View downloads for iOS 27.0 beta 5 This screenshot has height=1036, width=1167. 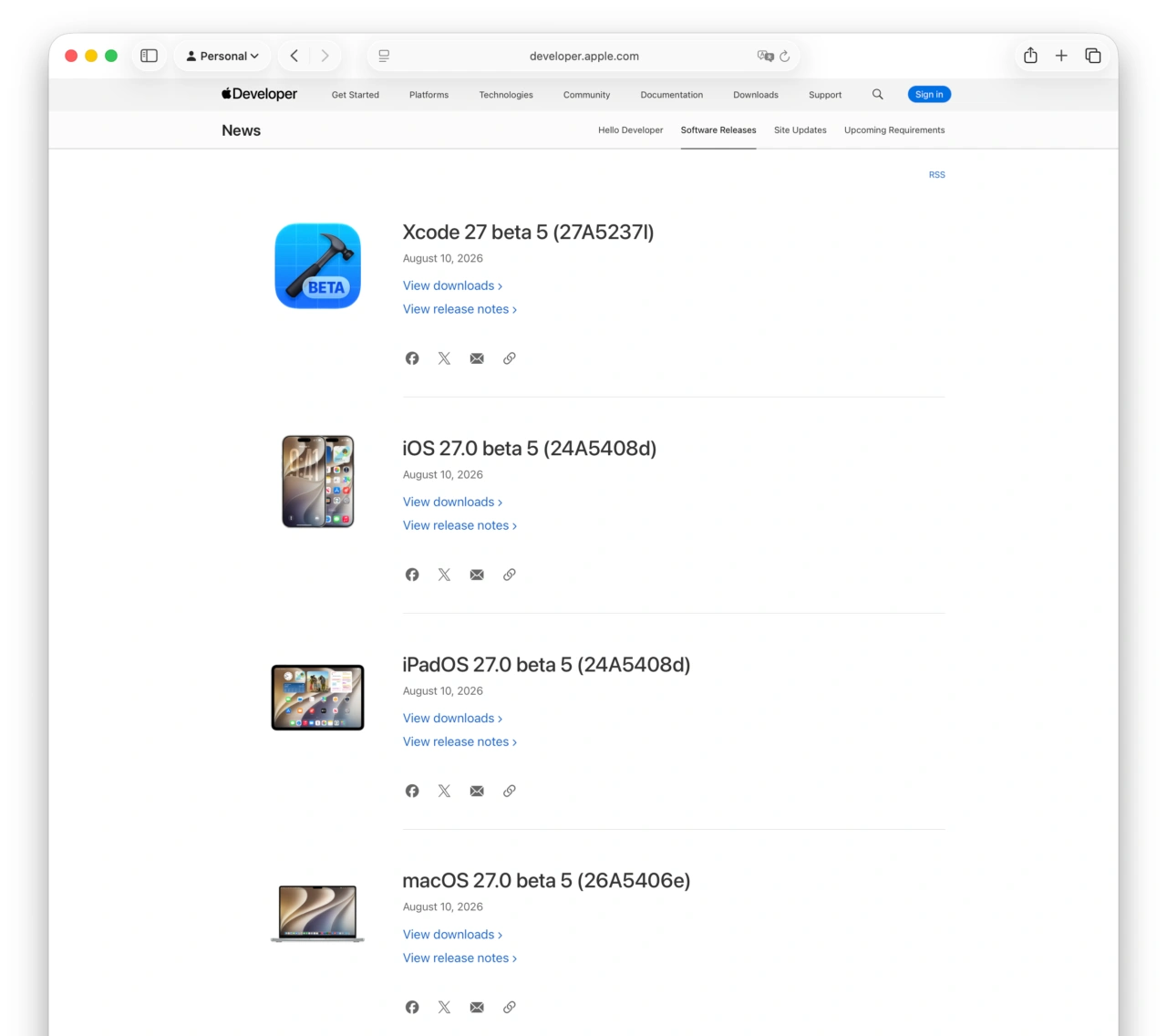(452, 502)
